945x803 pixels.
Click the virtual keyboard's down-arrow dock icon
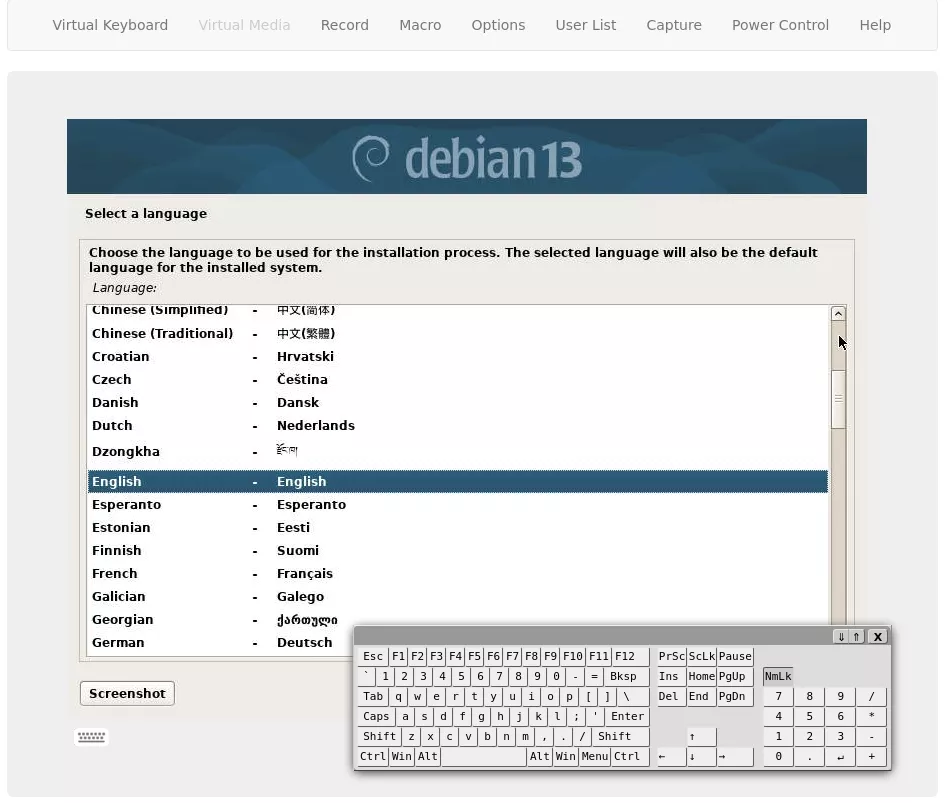(841, 637)
